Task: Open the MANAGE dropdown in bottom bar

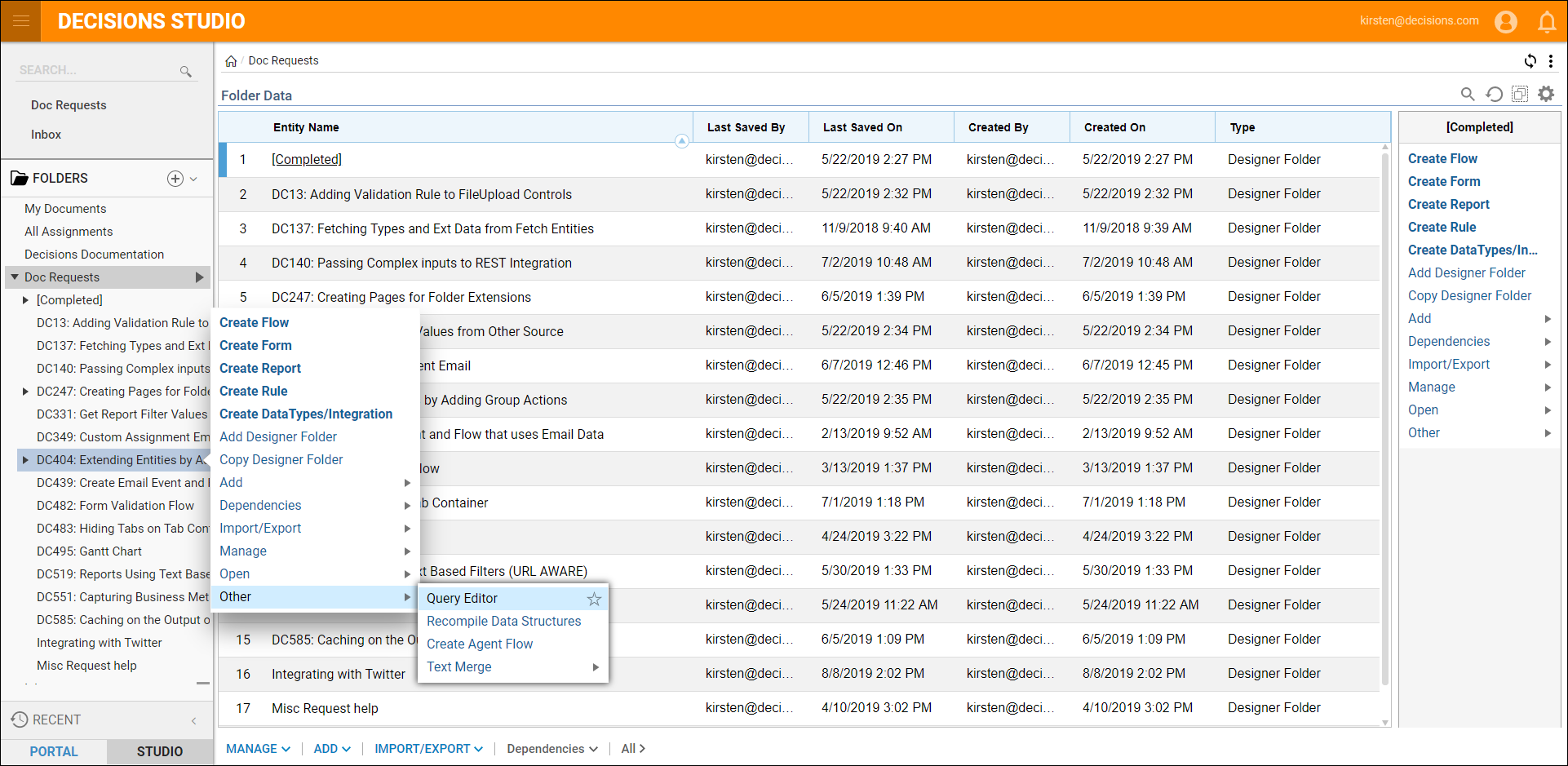Action: (x=258, y=749)
